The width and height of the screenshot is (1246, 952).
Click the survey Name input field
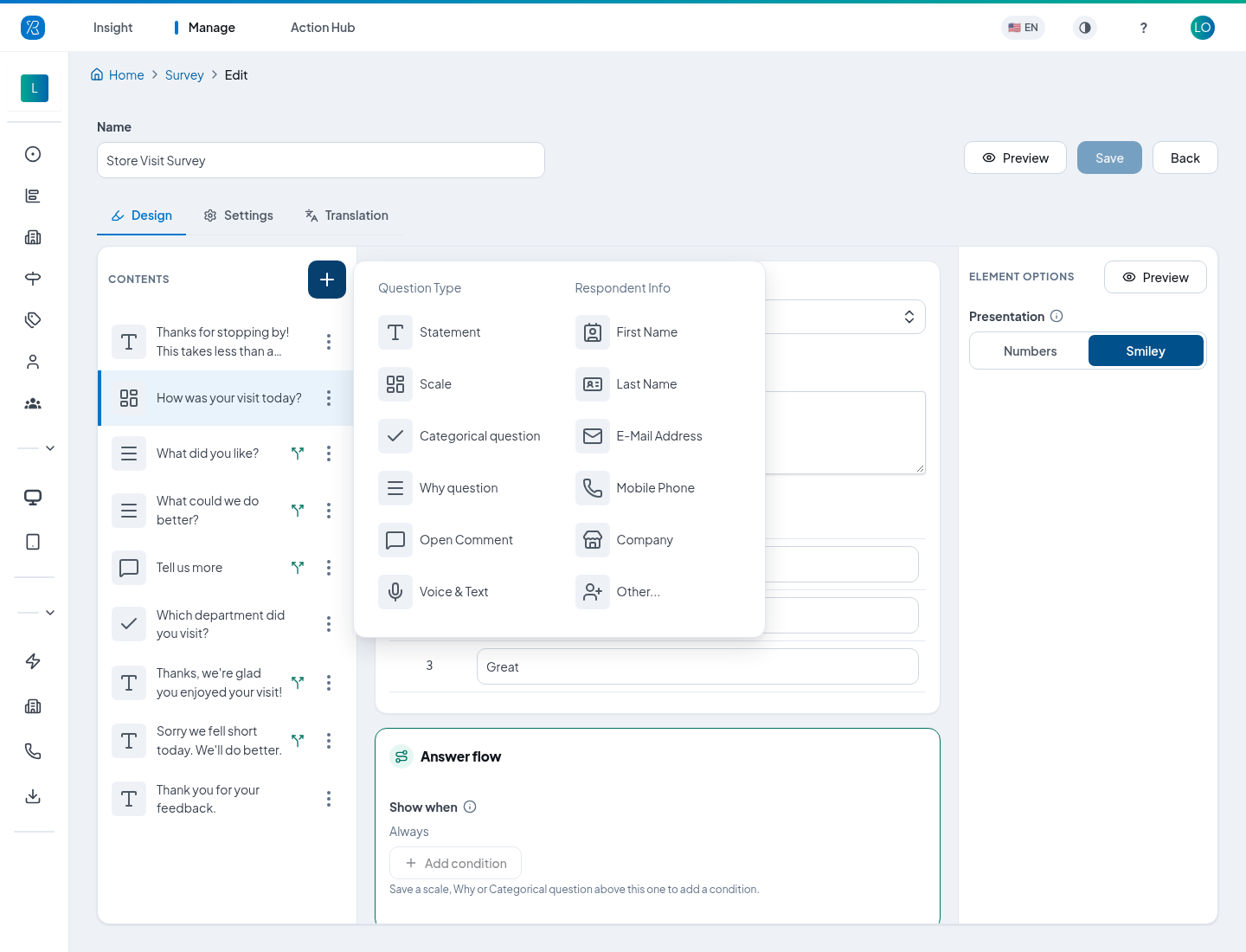(x=321, y=160)
